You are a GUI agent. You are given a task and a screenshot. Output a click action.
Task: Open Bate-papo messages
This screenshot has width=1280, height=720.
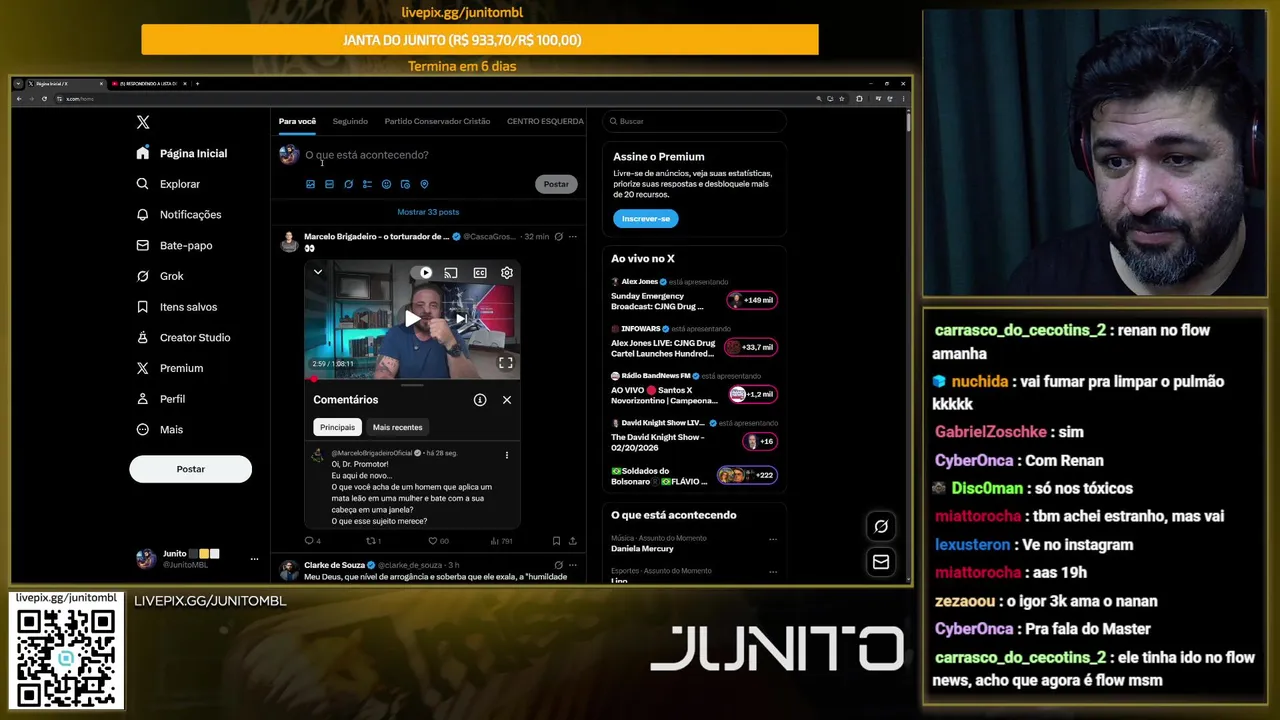pos(174,245)
